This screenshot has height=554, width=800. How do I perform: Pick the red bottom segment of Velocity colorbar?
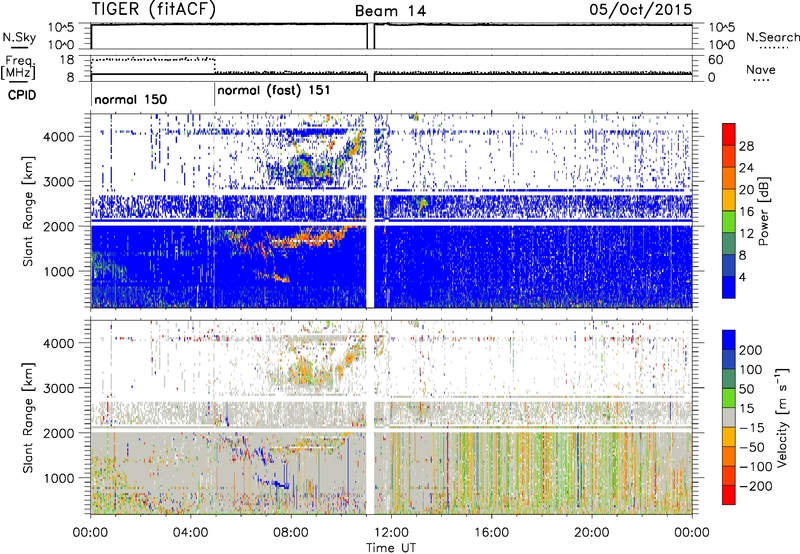729,495
